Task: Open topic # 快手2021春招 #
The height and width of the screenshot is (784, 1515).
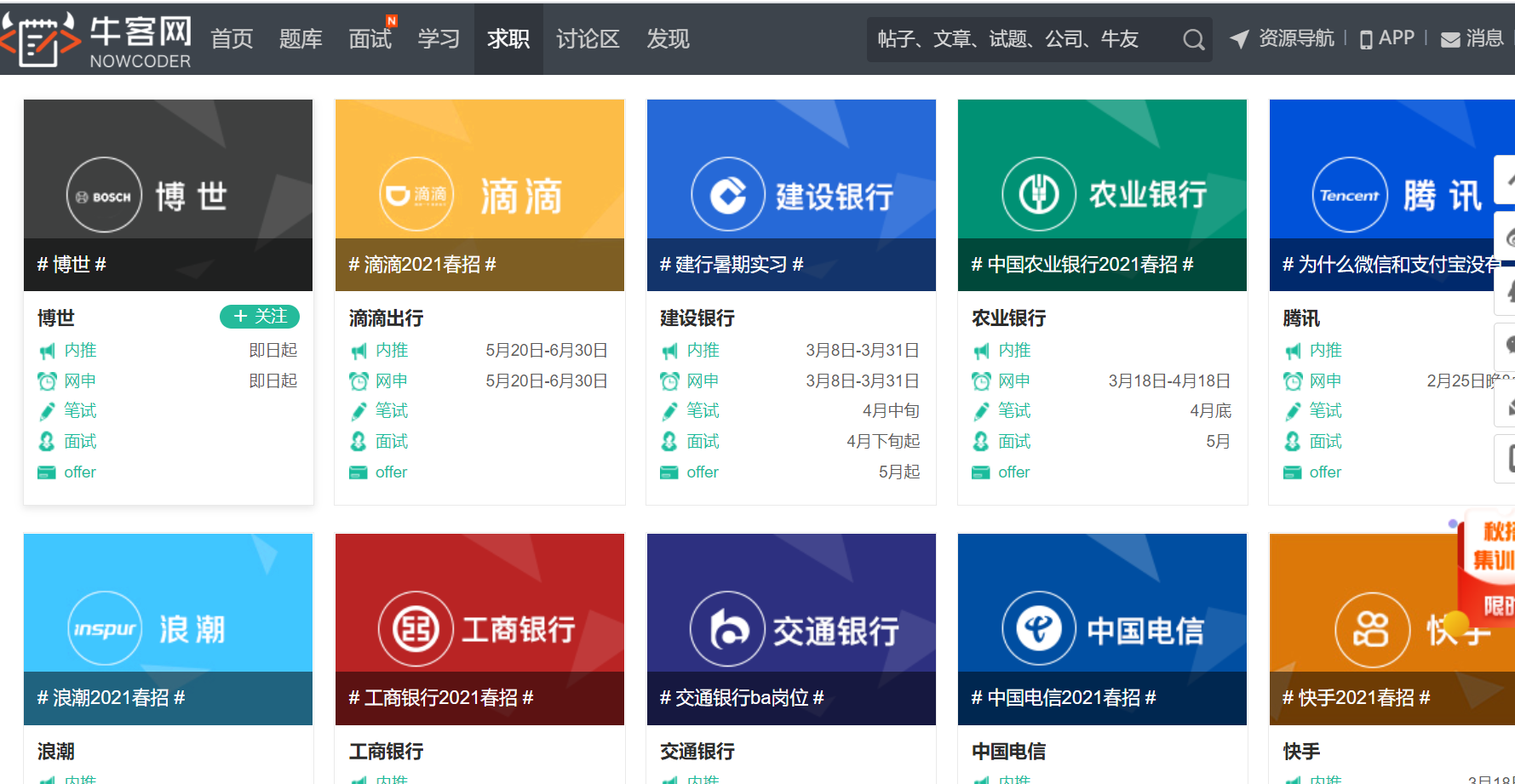Action: (x=1357, y=698)
